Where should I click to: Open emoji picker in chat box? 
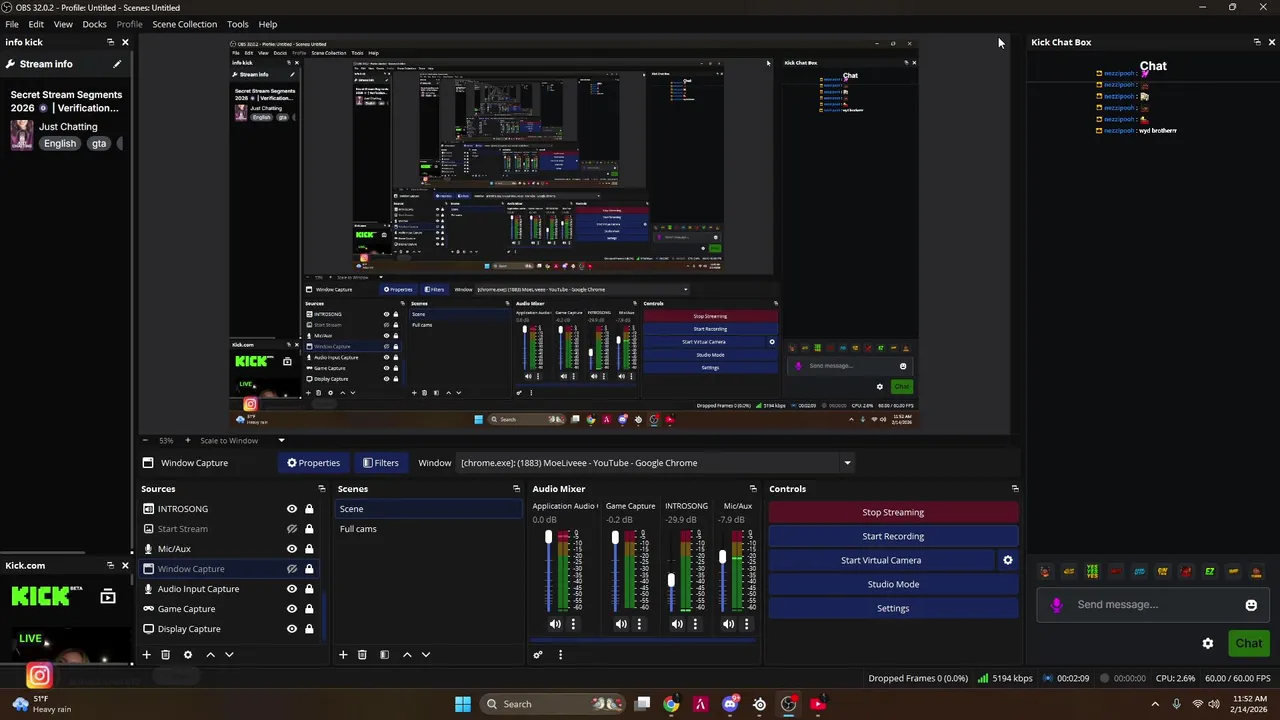[x=1251, y=605]
